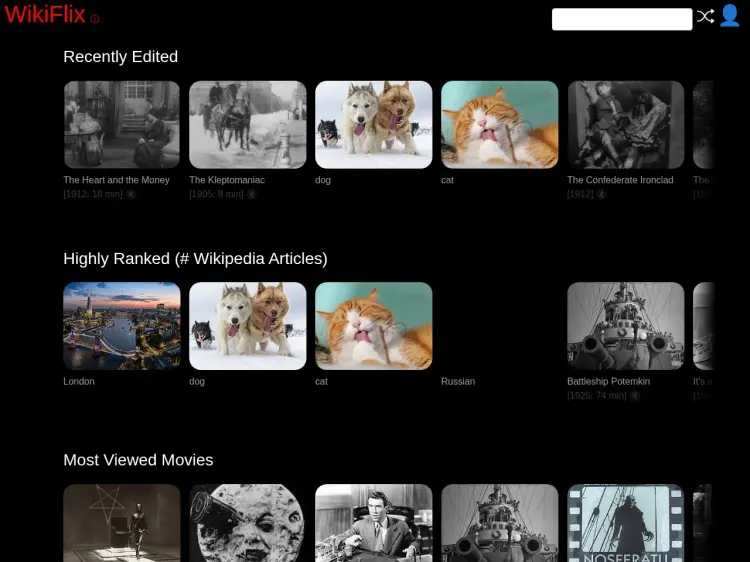Open battleship thumbnail in Most Viewed Movies

[x=499, y=523]
